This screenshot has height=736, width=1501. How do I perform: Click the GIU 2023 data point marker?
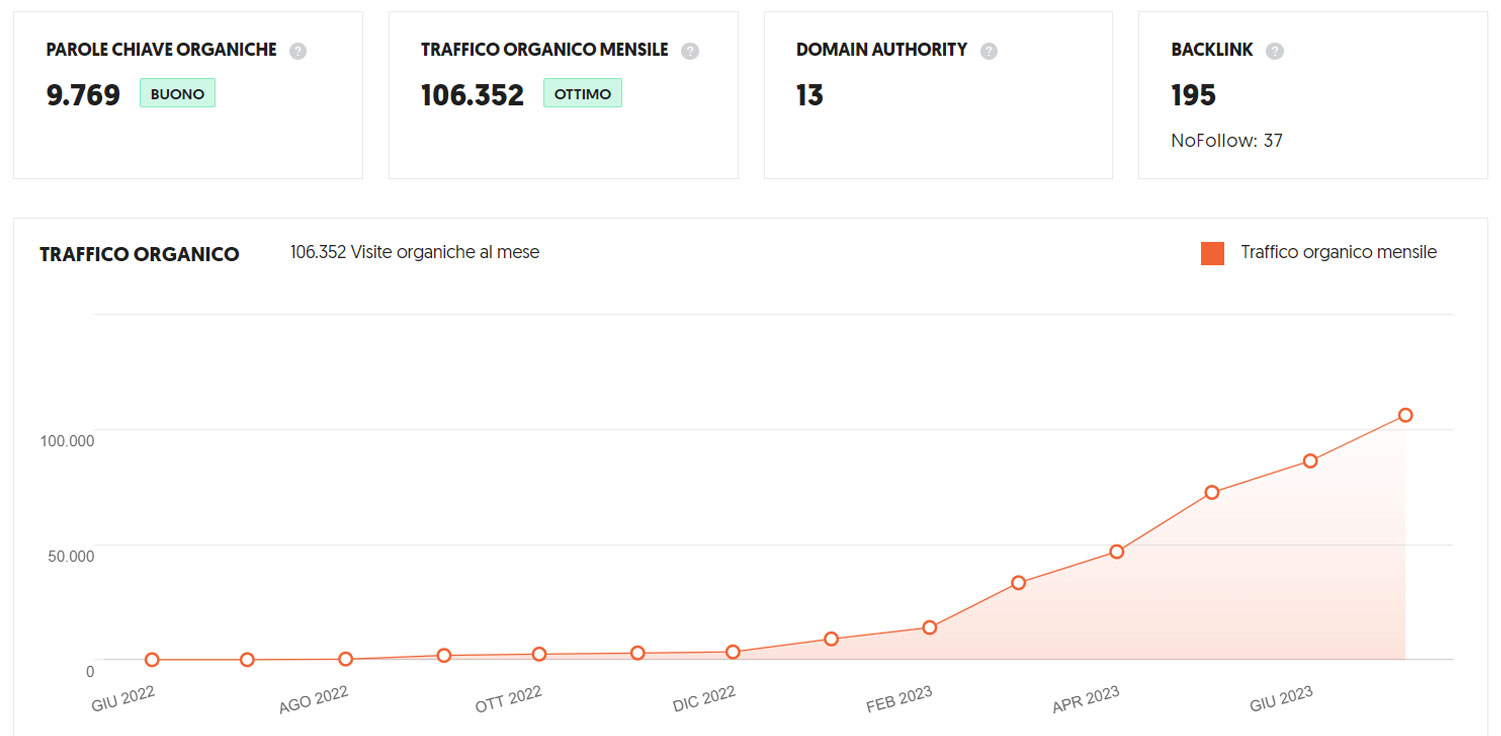coord(1310,461)
